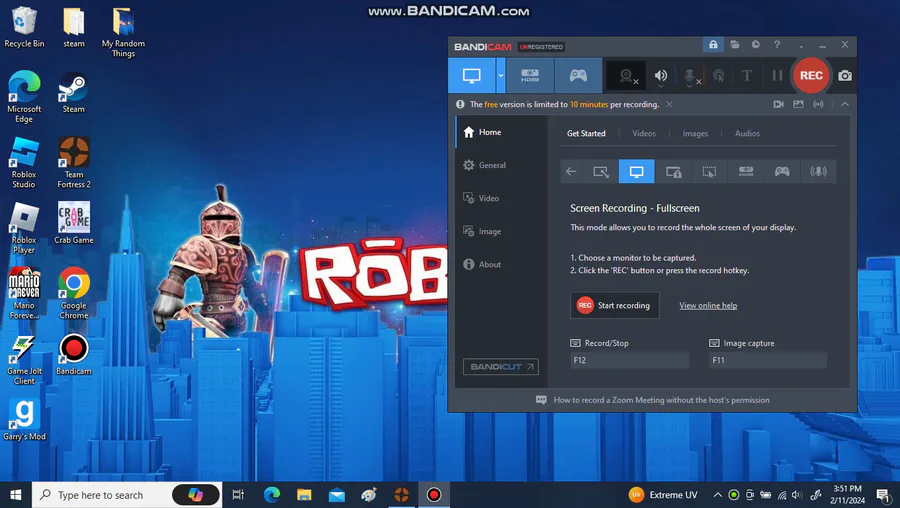Open File Explorer from taskbar
Image resolution: width=900 pixels, height=508 pixels.
click(x=304, y=495)
